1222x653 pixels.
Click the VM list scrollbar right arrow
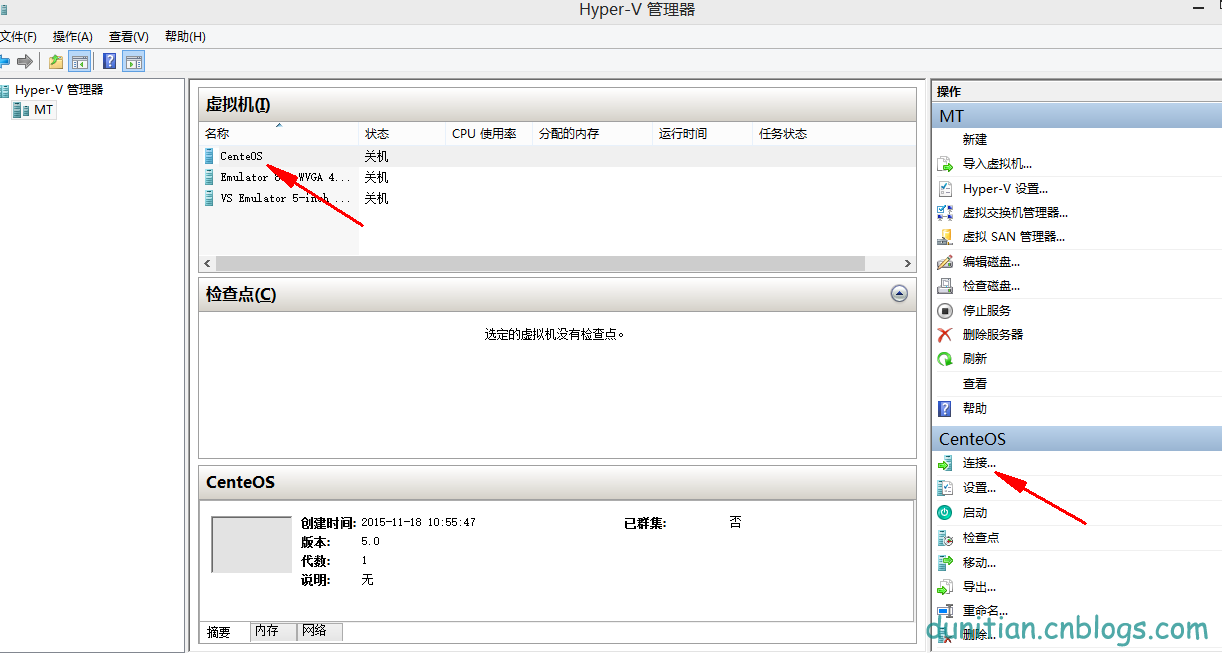click(x=908, y=264)
